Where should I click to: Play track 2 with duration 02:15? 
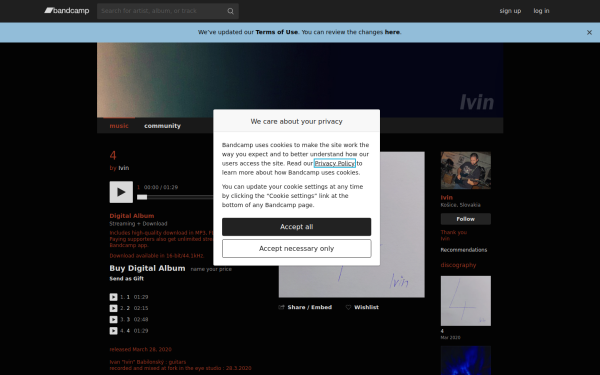click(x=113, y=308)
